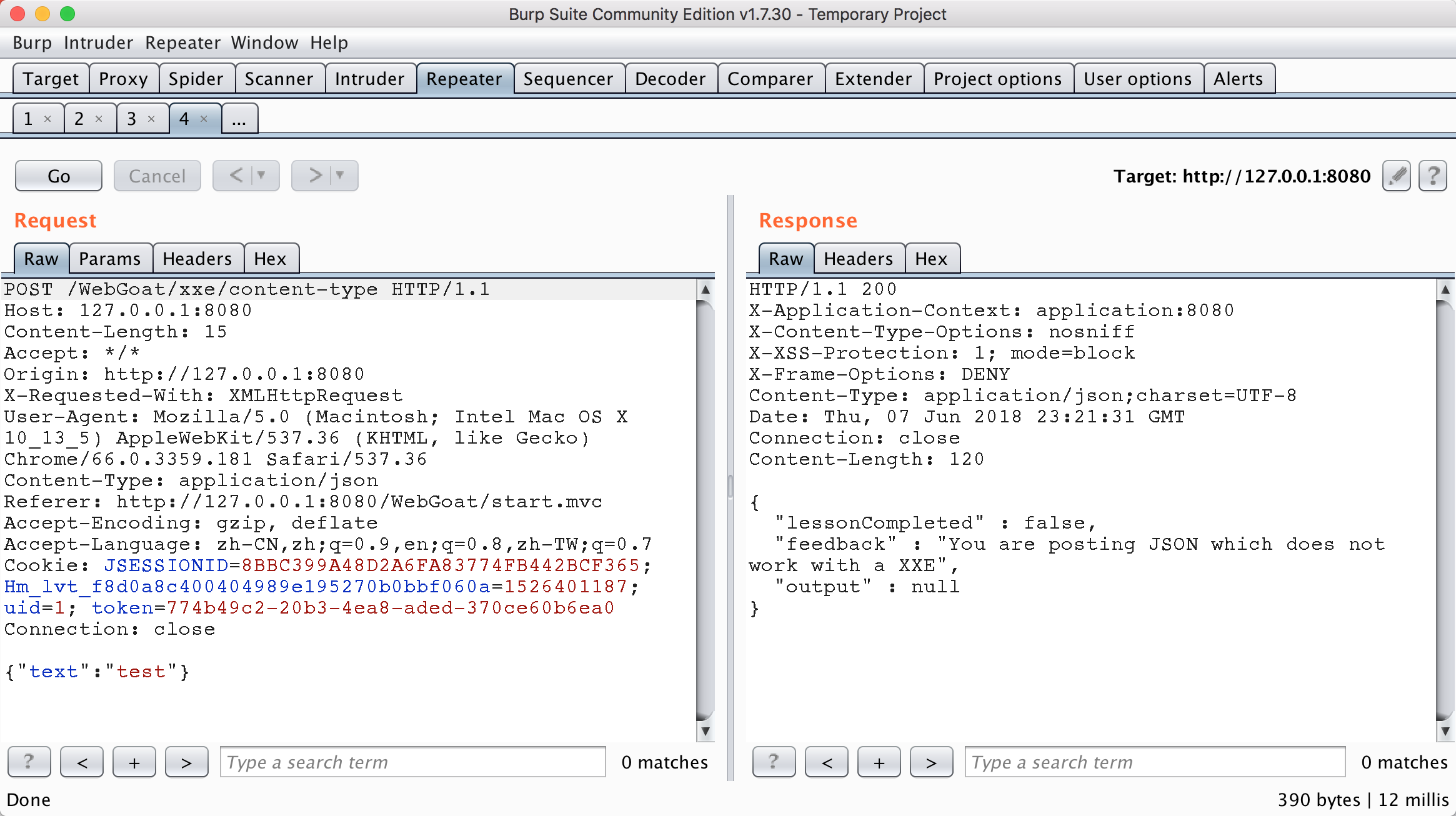Show the response Hex view
This screenshot has width=1456, height=816.
click(932, 259)
